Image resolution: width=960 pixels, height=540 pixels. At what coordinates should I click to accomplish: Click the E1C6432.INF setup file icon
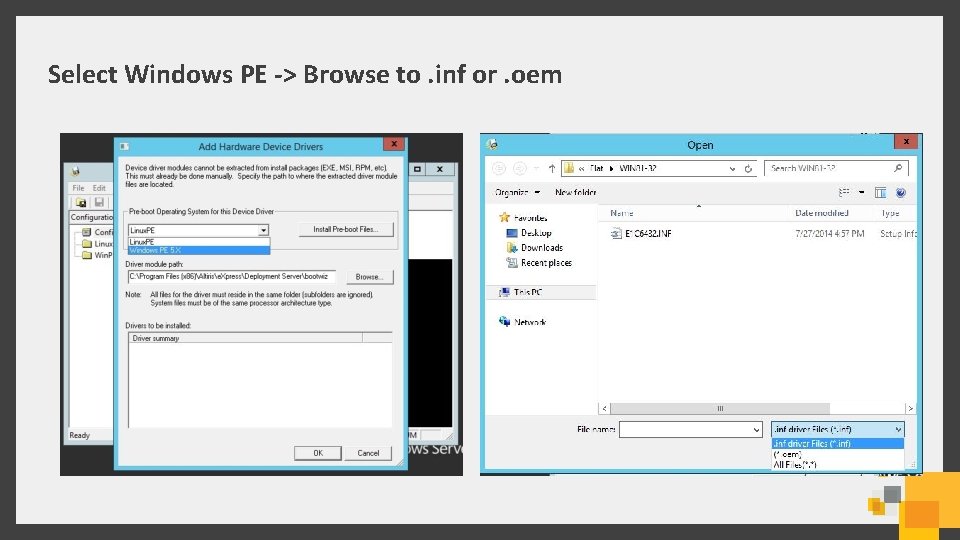pos(616,233)
